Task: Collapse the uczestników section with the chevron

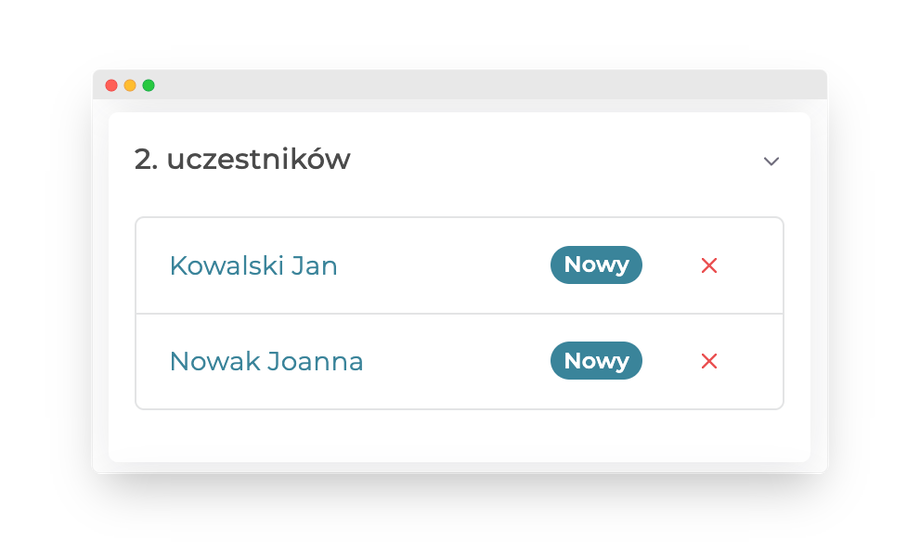Action: tap(771, 161)
